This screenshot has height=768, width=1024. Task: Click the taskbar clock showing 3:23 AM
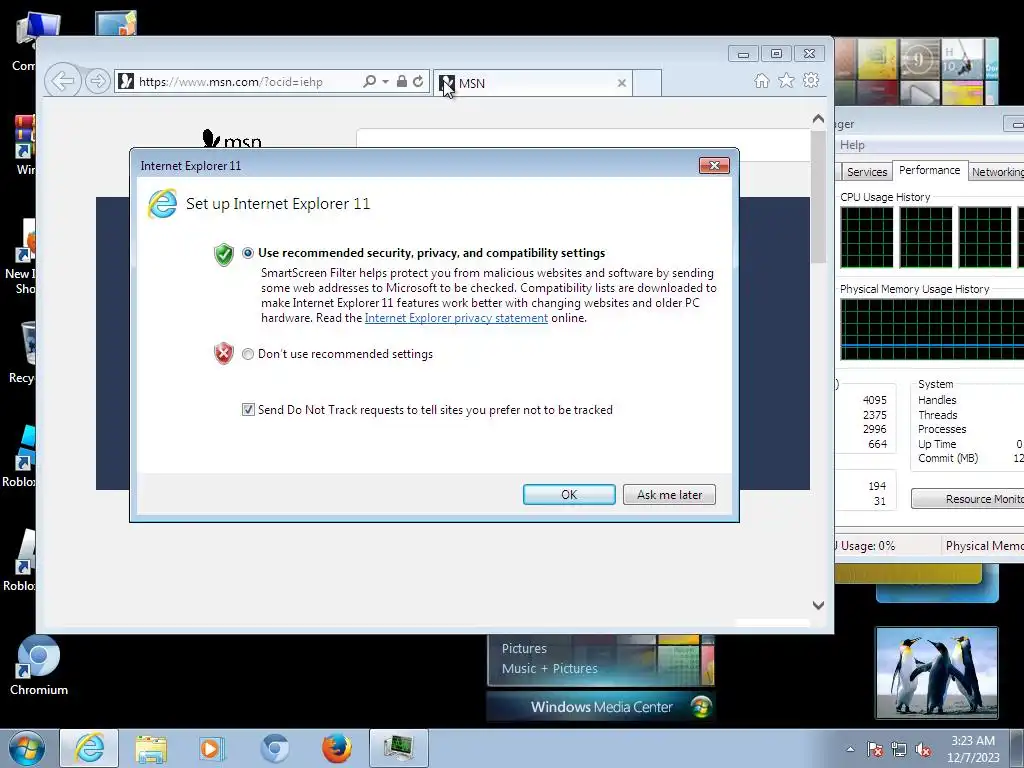[x=973, y=749]
